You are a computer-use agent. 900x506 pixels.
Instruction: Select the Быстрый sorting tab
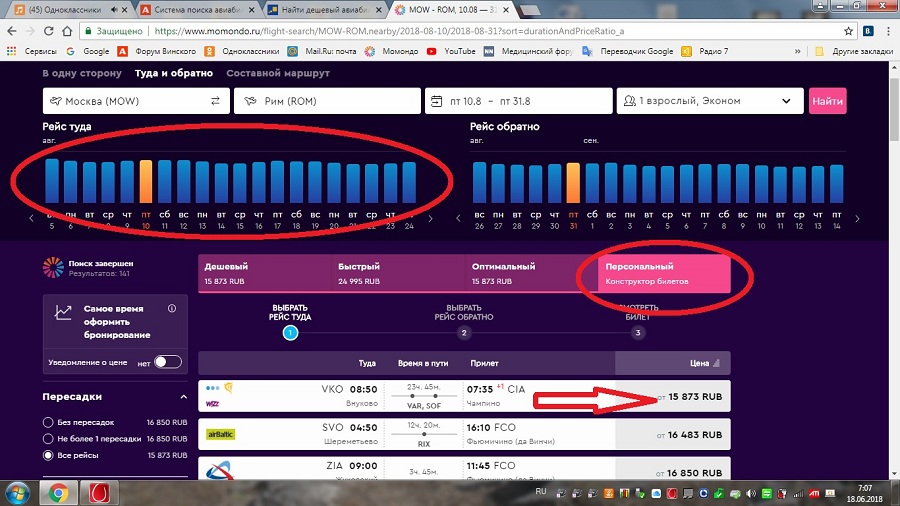coord(398,273)
